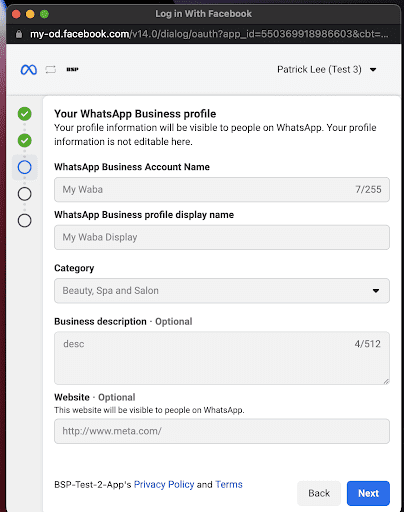Click the switch arrows icon beside BSP
The width and height of the screenshot is (404, 512).
(x=51, y=70)
